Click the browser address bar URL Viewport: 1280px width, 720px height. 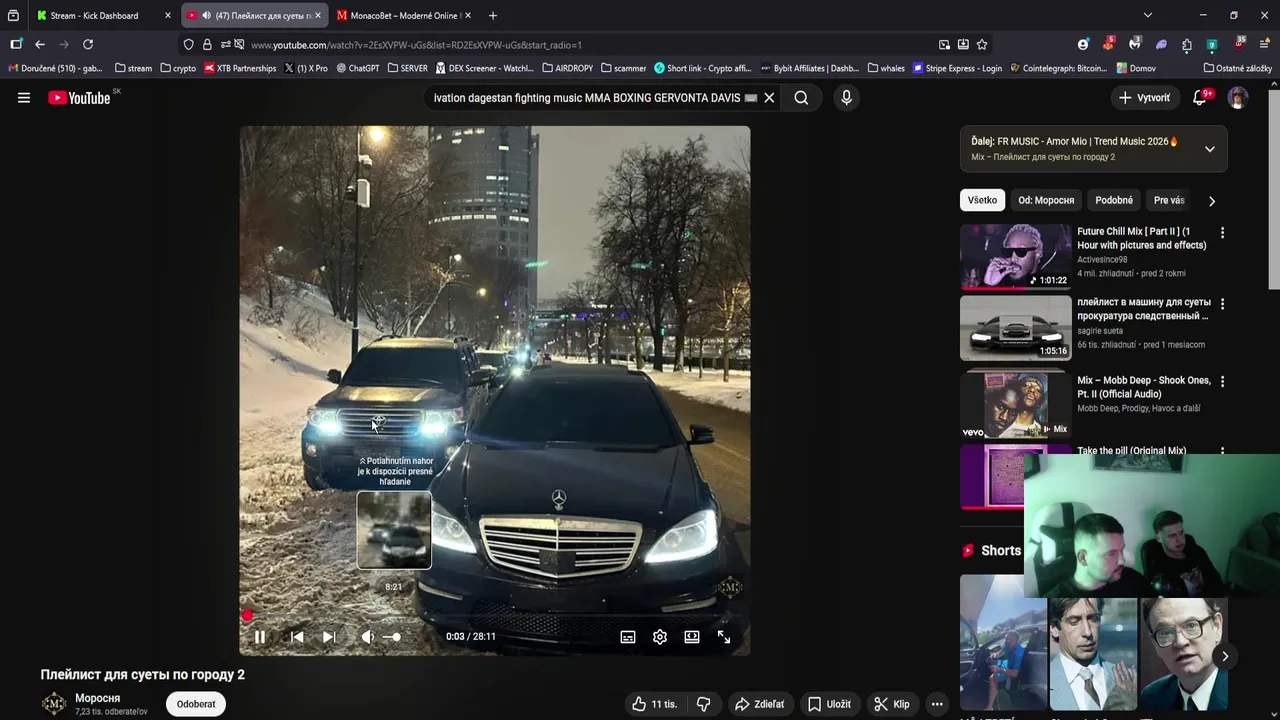click(x=416, y=45)
